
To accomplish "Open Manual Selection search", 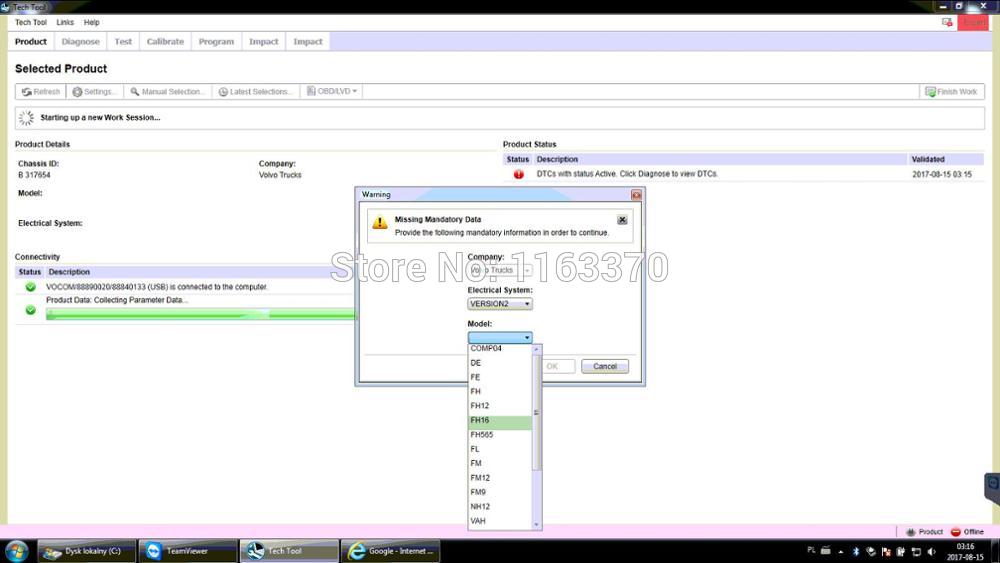I will pyautogui.click(x=168, y=92).
